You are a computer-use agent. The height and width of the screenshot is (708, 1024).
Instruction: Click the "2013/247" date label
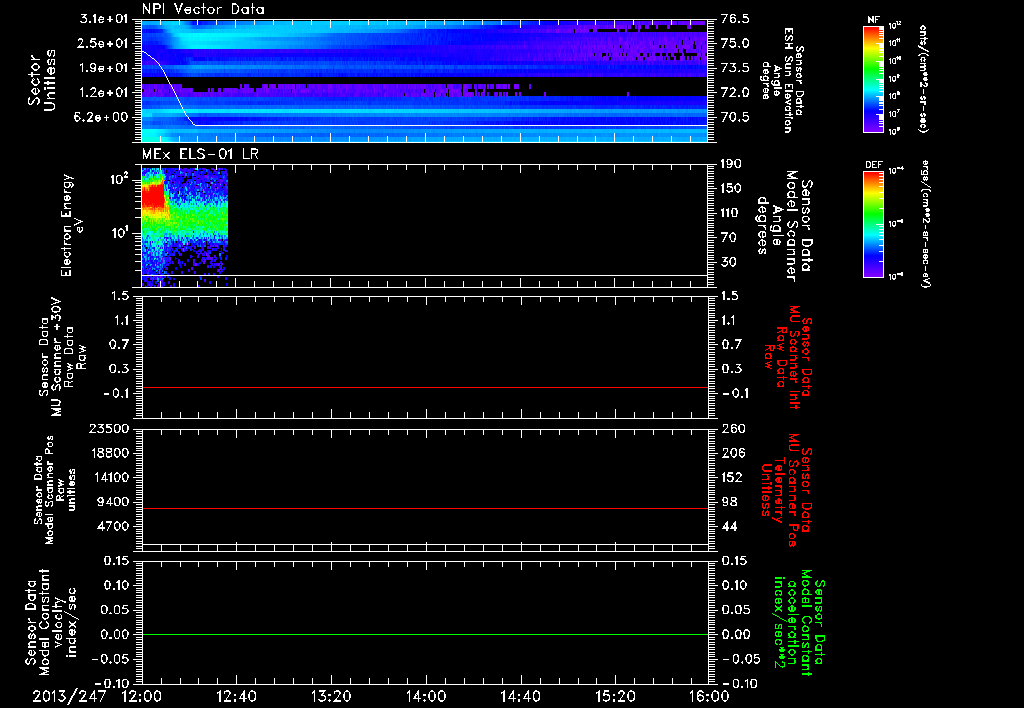click(69, 696)
